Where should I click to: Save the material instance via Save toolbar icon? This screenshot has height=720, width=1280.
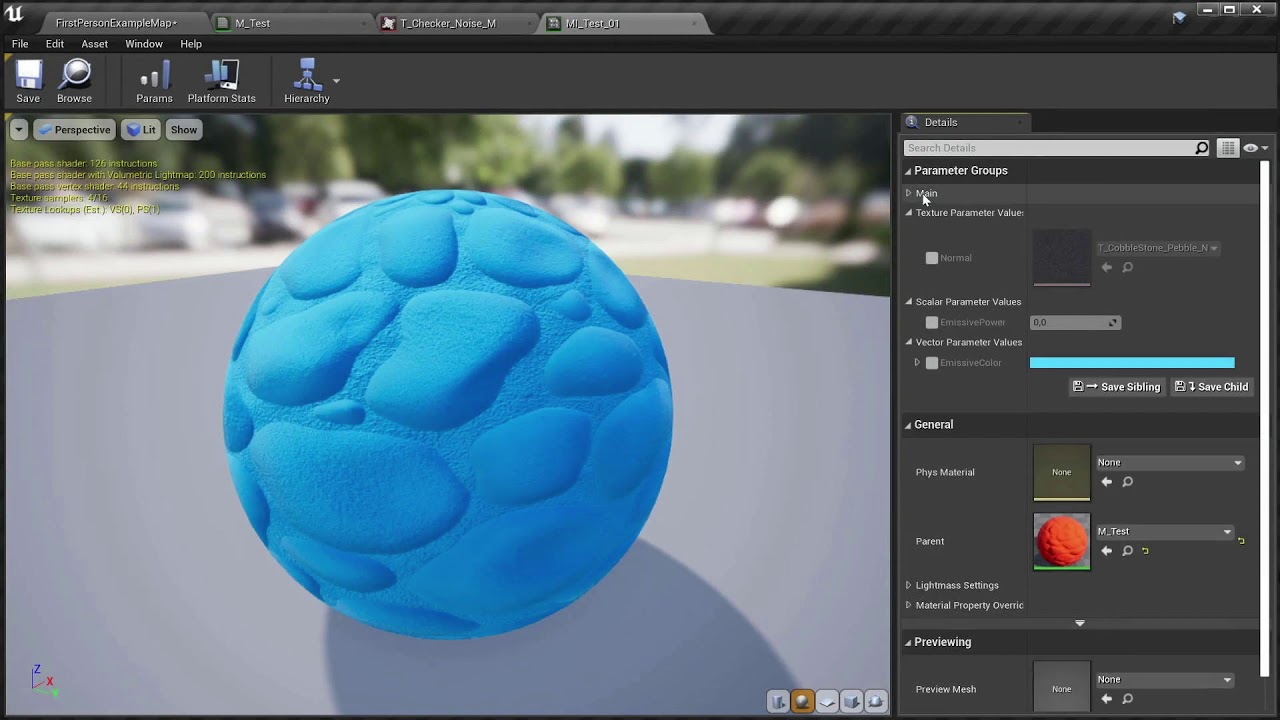(x=28, y=81)
